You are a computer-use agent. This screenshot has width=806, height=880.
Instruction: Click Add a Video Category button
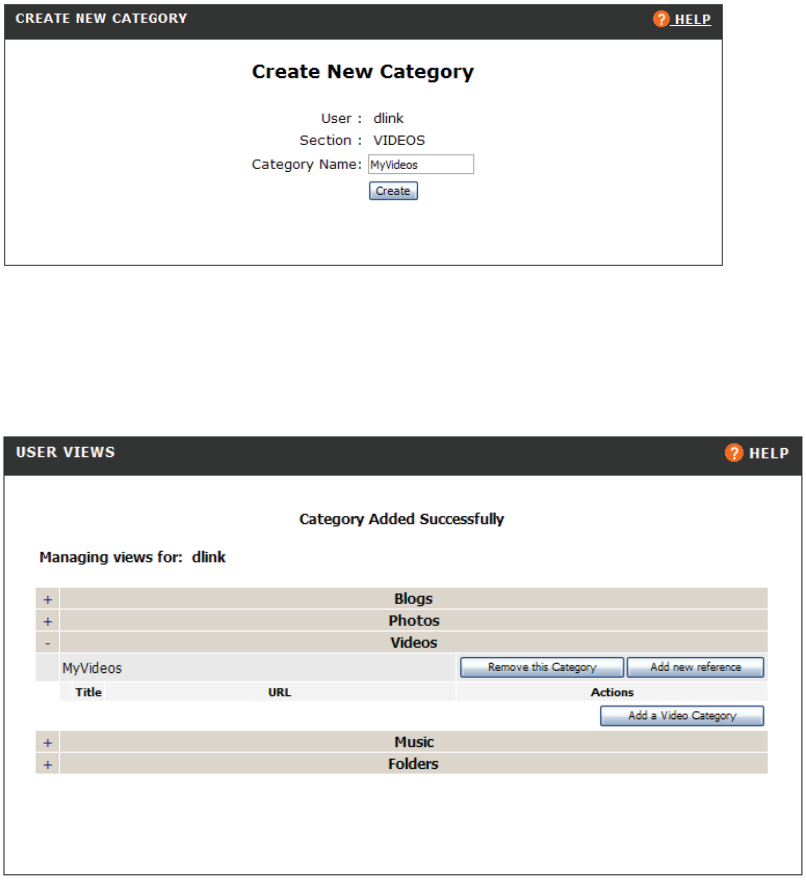click(x=682, y=716)
